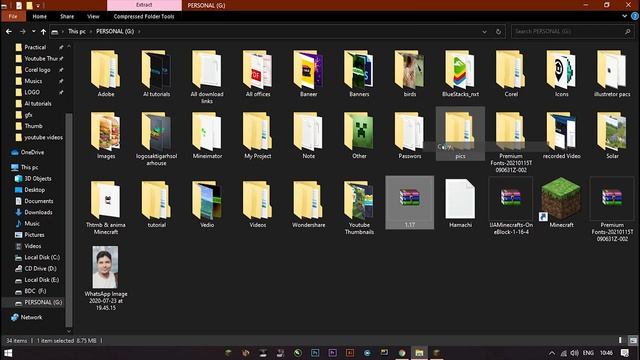The width and height of the screenshot is (640, 360).
Task: Open Corel logo in Quick access
Action: [38, 70]
